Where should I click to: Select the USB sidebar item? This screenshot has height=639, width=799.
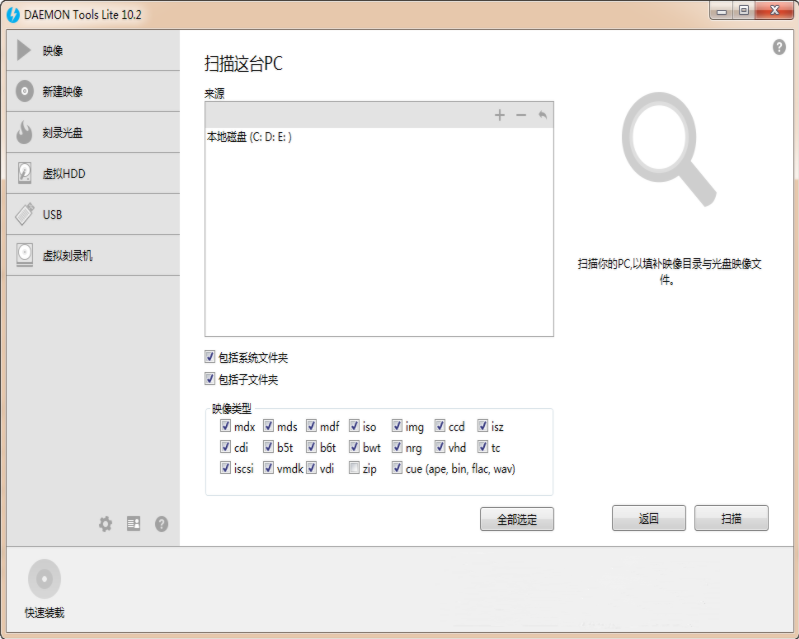93,215
